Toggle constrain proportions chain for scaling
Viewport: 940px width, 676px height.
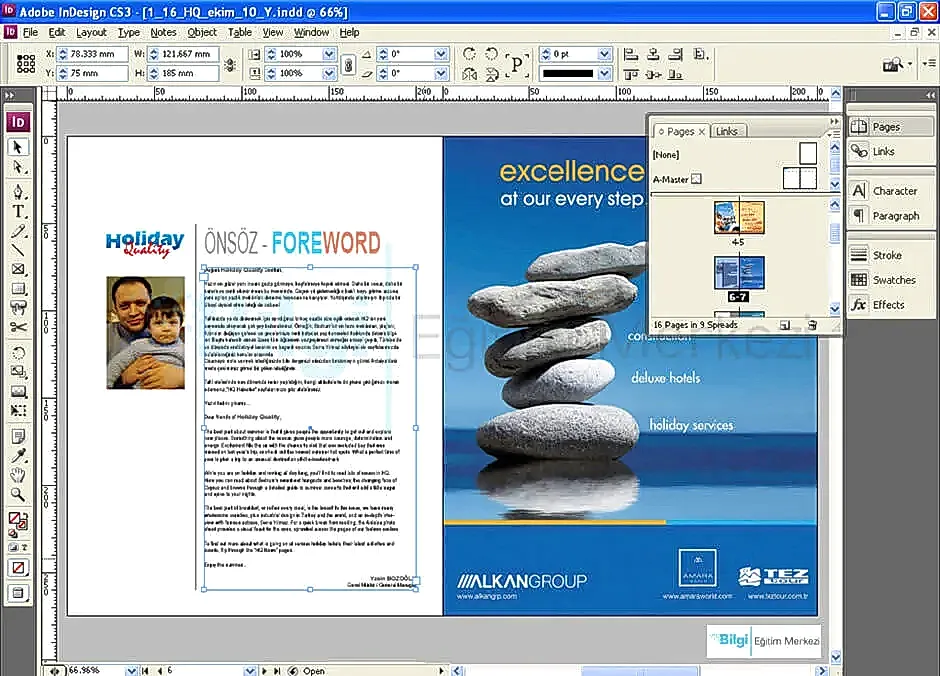(x=347, y=64)
